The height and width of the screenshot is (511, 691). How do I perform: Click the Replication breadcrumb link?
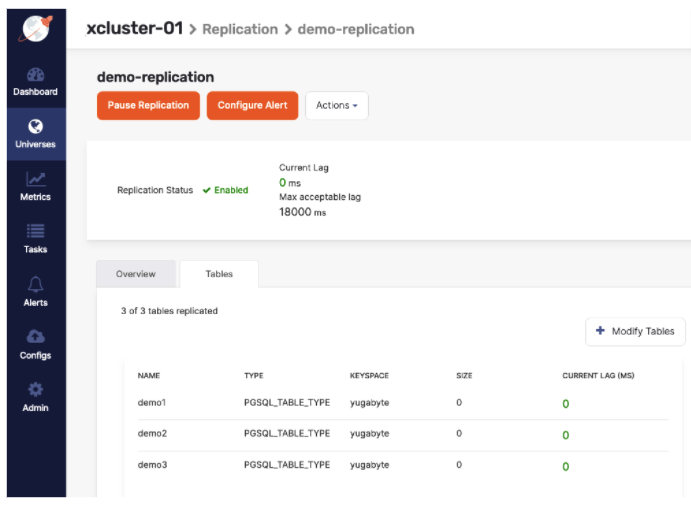tap(240, 29)
